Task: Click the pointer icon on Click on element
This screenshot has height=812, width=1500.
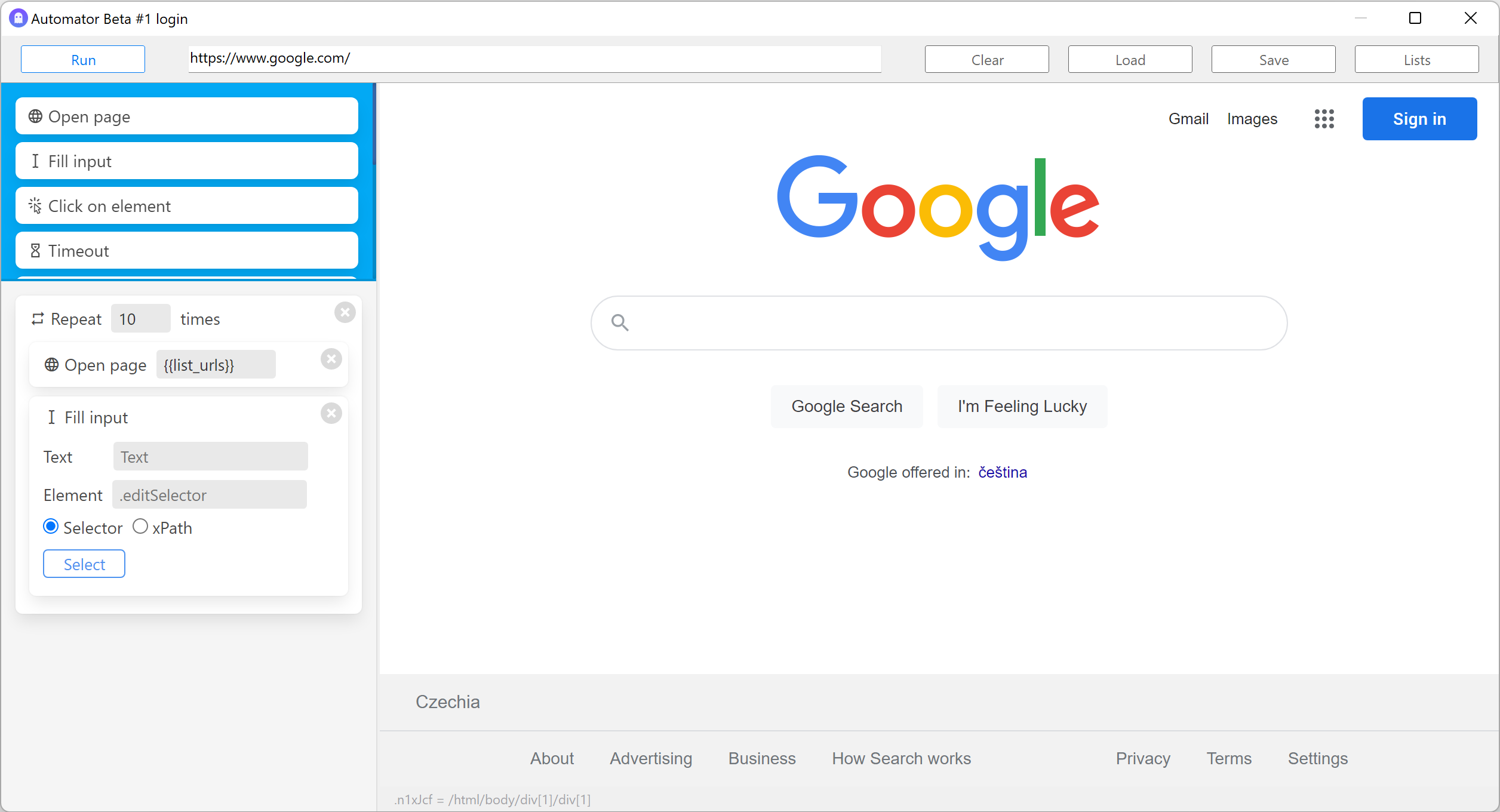Action: (x=35, y=206)
